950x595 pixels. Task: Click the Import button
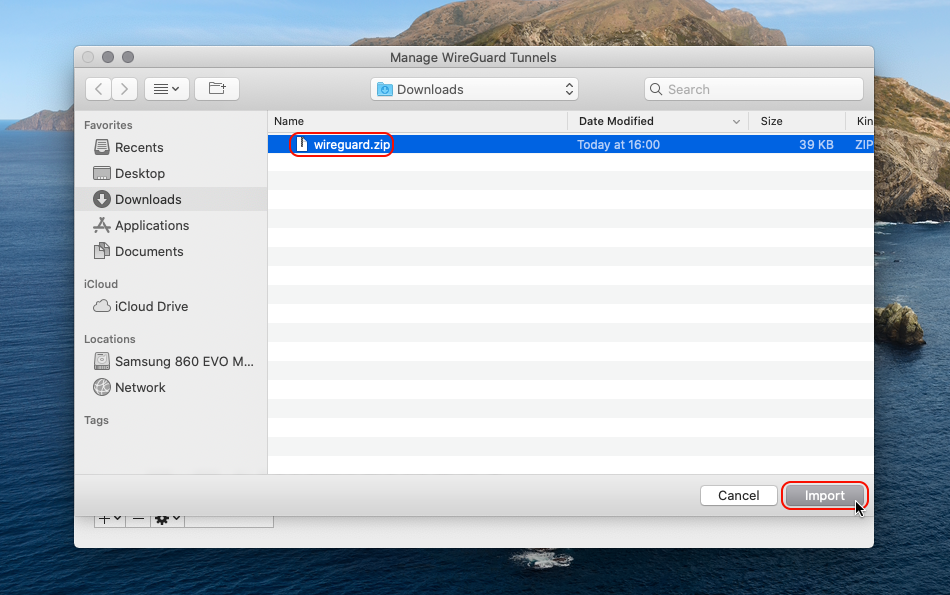824,495
